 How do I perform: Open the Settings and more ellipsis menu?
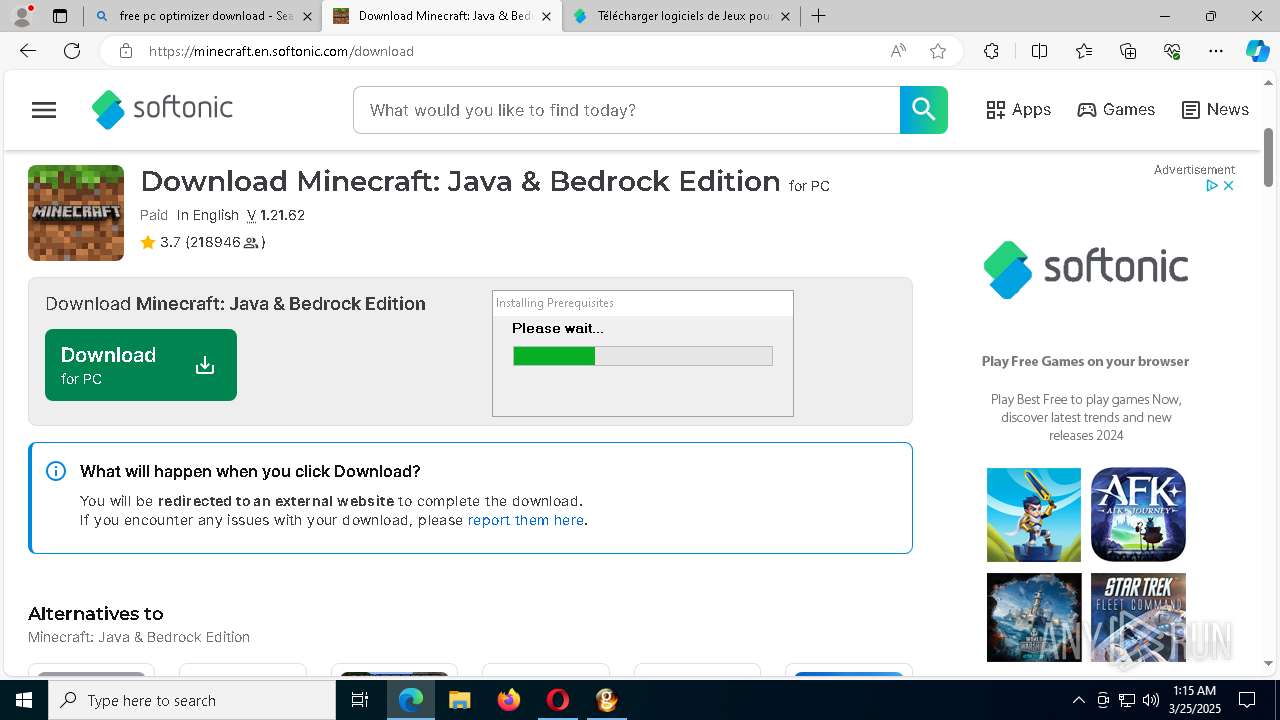(x=1216, y=51)
